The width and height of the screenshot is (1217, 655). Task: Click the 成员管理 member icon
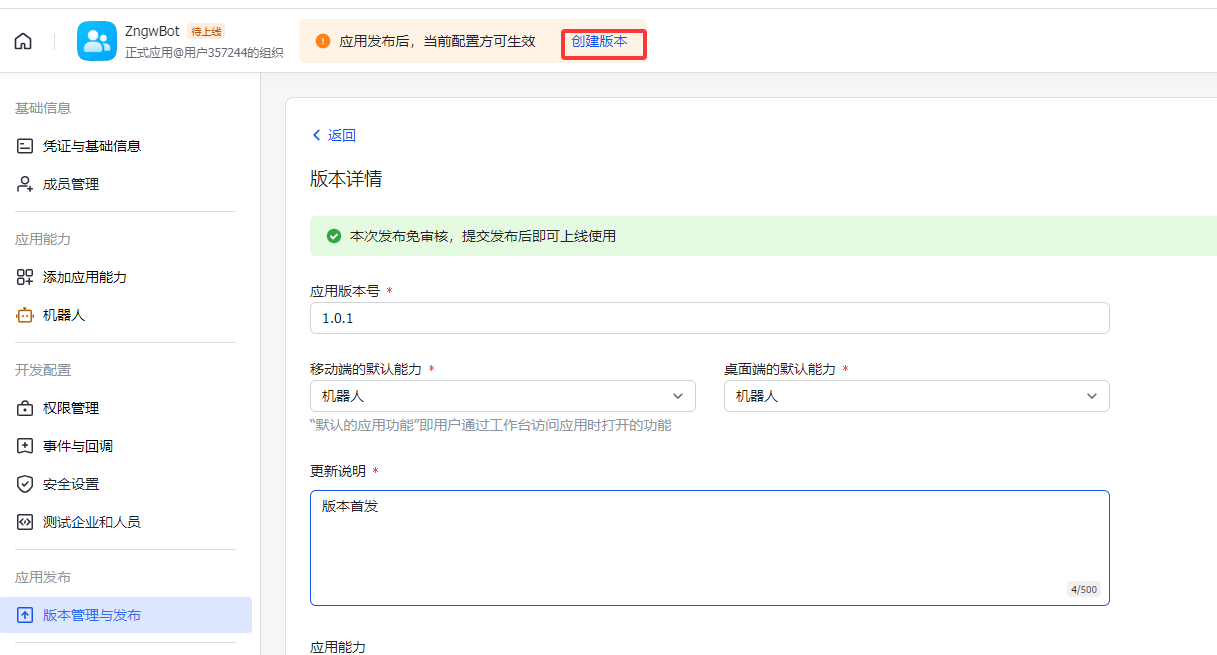(25, 184)
